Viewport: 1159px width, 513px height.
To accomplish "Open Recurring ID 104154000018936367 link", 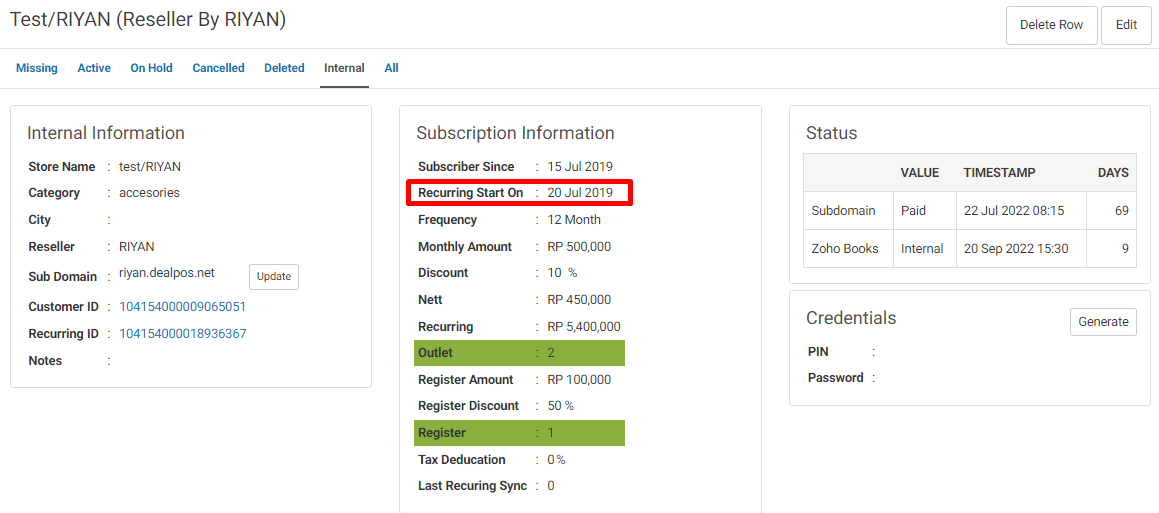I will coord(183,333).
